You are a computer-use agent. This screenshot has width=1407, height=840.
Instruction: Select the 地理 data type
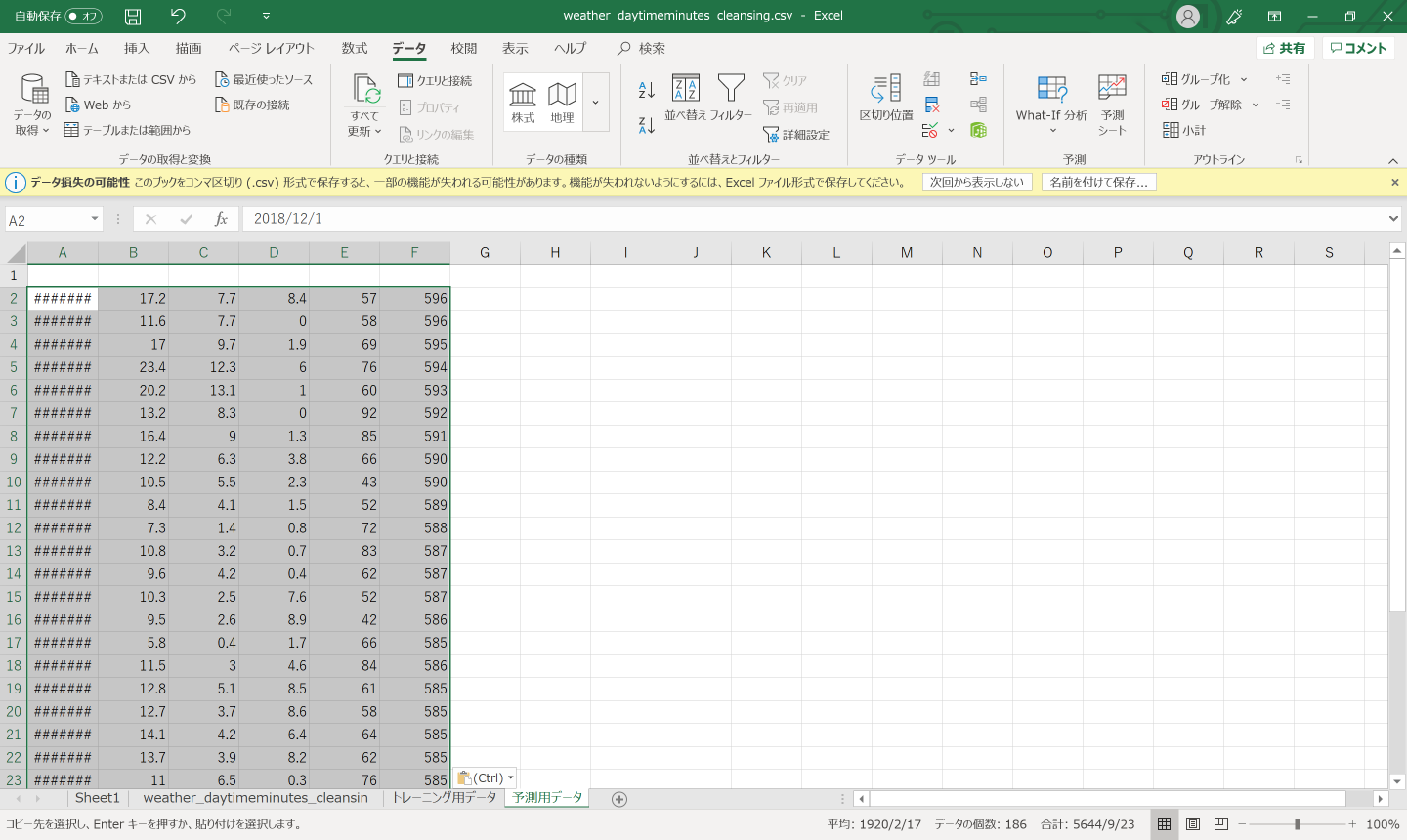pyautogui.click(x=562, y=102)
